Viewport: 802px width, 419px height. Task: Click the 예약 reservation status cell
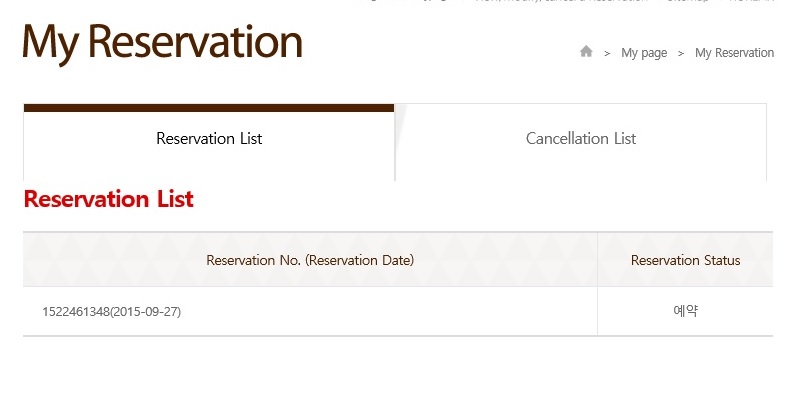[x=685, y=311]
